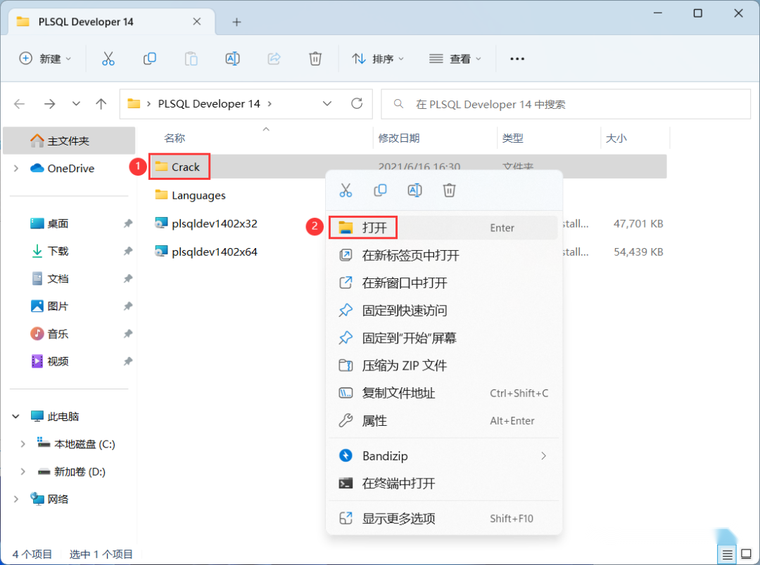Open the 排序 (Sort) dropdown
The width and height of the screenshot is (760, 565).
(x=378, y=59)
